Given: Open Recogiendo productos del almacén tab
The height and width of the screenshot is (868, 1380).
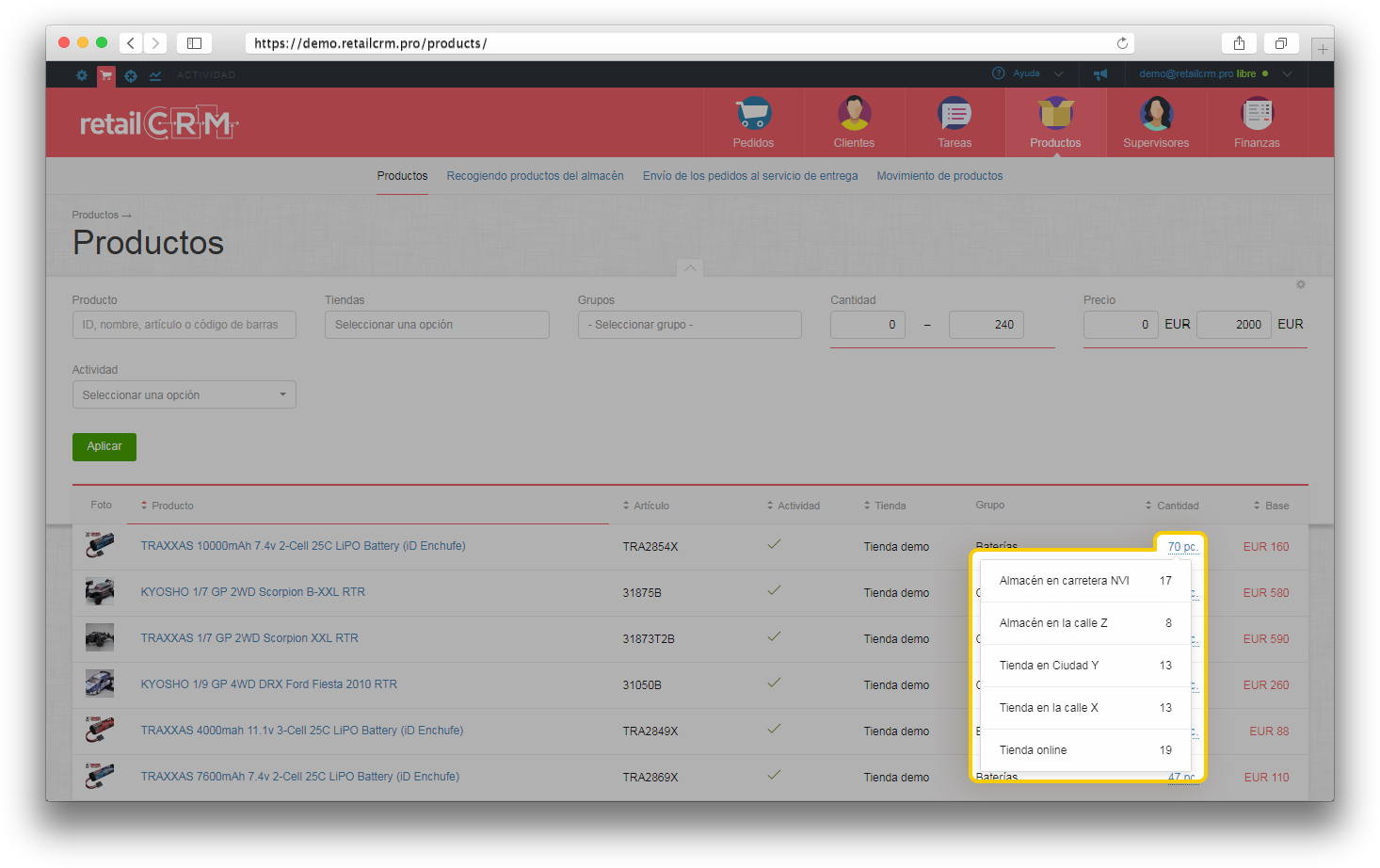Looking at the screenshot, I should [x=535, y=176].
